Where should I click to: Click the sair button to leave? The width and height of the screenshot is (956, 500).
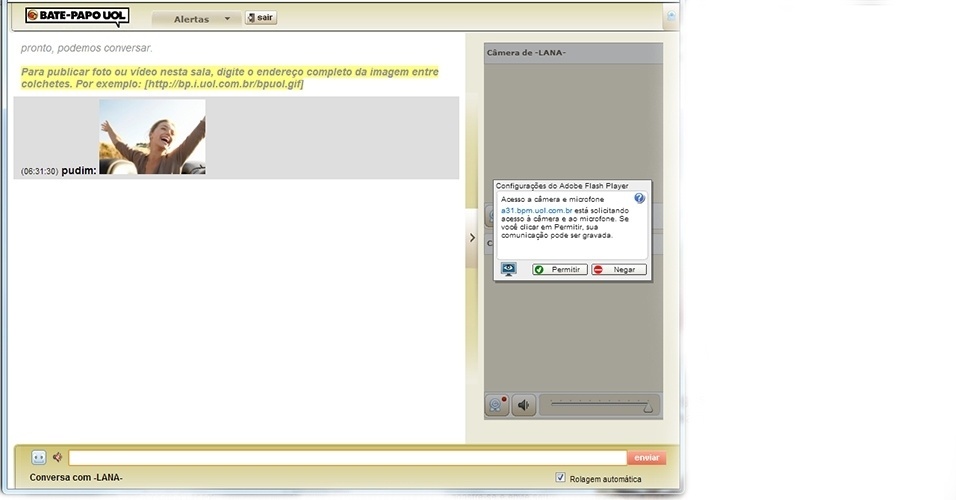click(x=260, y=18)
